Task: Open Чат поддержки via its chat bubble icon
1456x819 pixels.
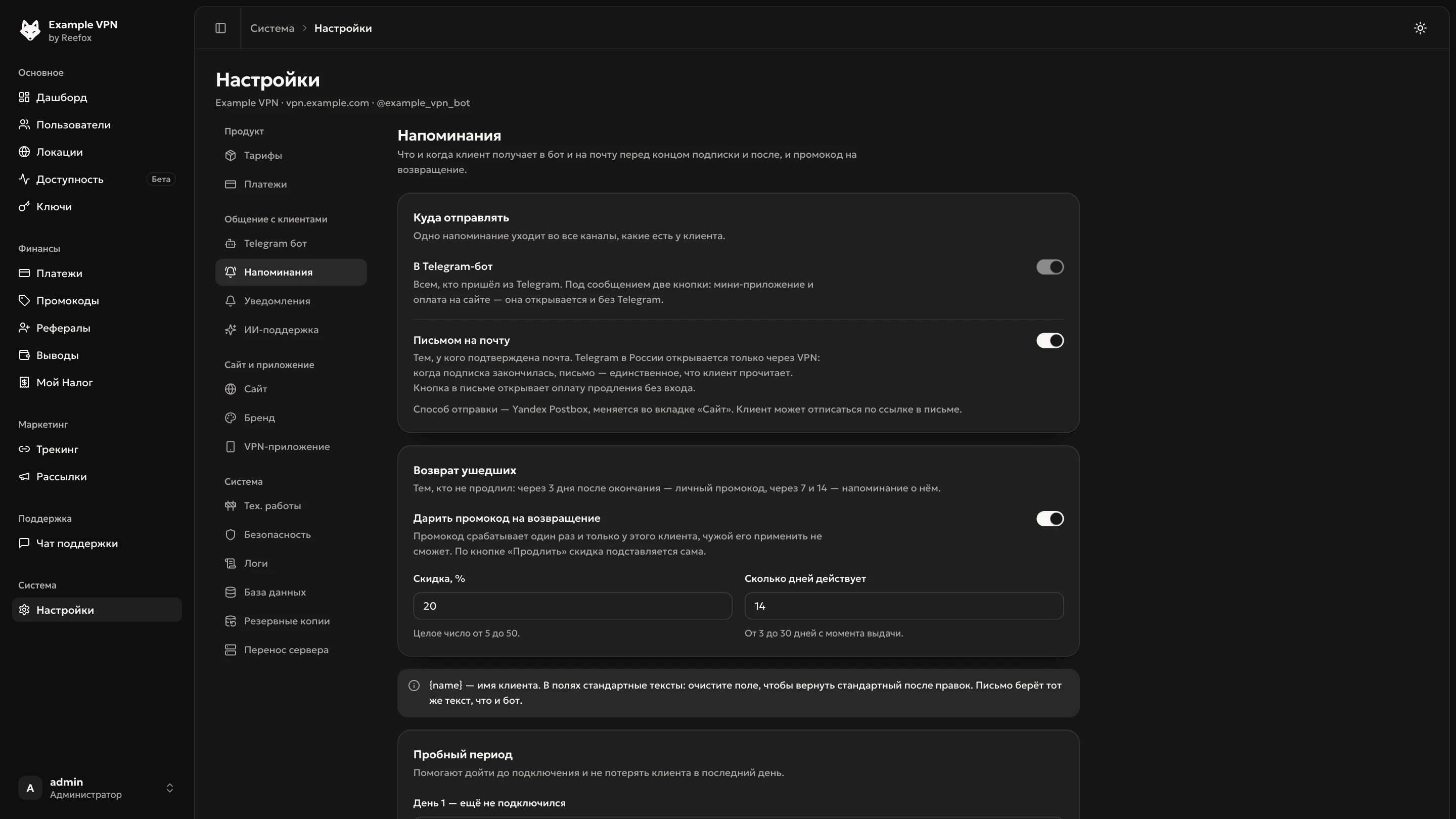Action: coord(24,542)
